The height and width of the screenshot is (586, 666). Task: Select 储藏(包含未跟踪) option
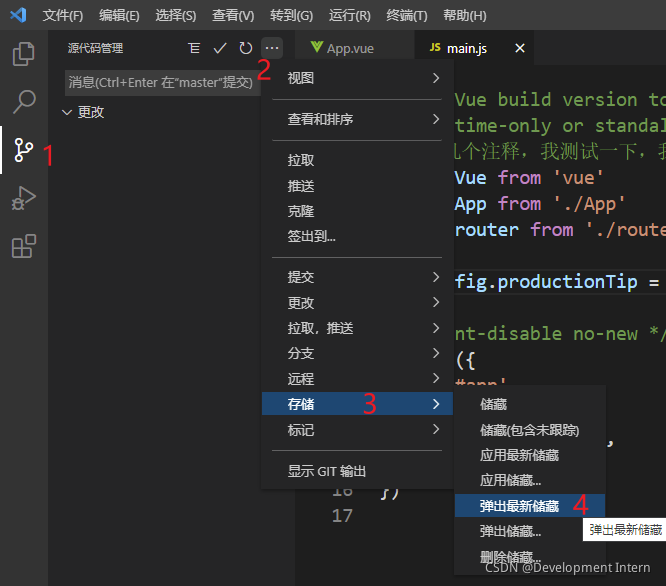click(530, 430)
